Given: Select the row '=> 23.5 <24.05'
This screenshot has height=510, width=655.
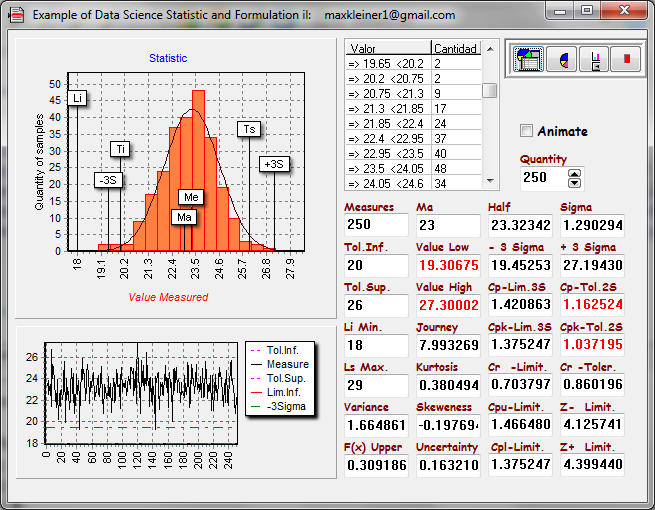Looking at the screenshot, I should point(388,169).
